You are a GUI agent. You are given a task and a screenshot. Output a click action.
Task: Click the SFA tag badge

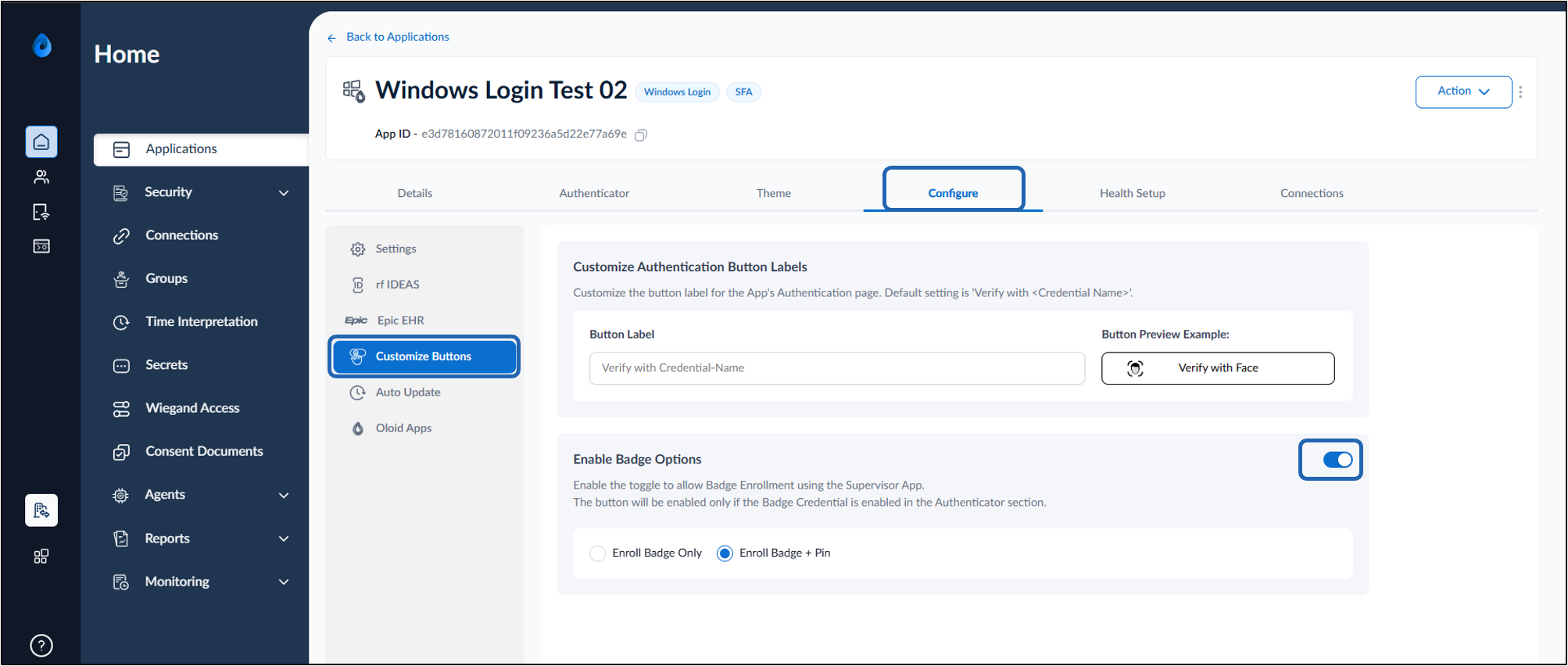pyautogui.click(x=743, y=92)
